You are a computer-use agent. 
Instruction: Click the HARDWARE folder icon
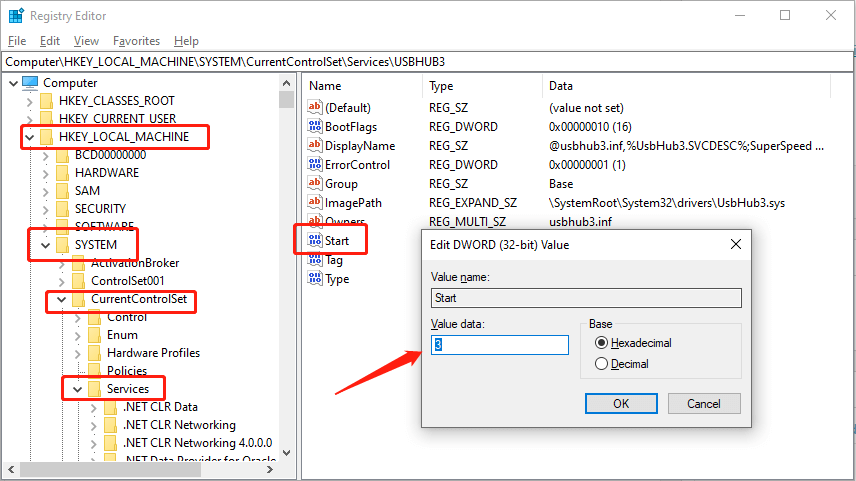pyautogui.click(x=62, y=173)
